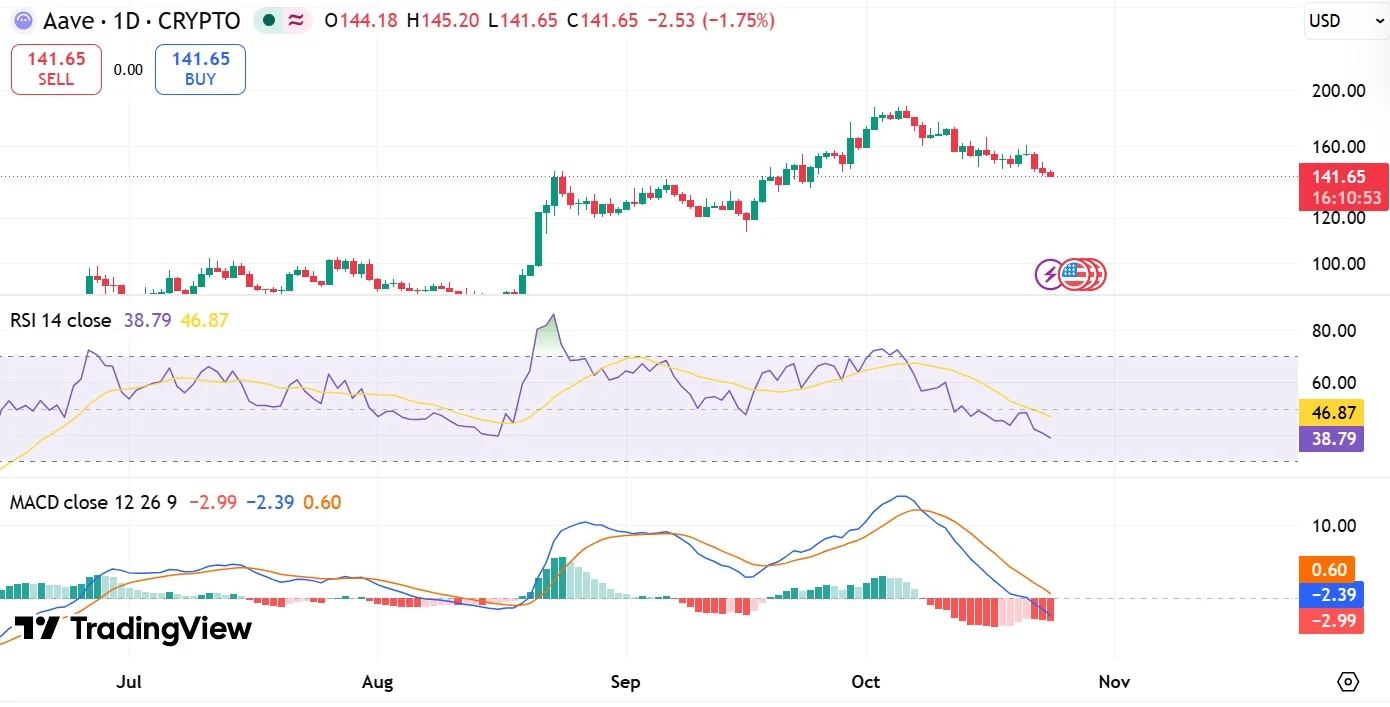This screenshot has height=707, width=1390.
Task: Click the 120.00 price axis label
Action: point(1338,218)
